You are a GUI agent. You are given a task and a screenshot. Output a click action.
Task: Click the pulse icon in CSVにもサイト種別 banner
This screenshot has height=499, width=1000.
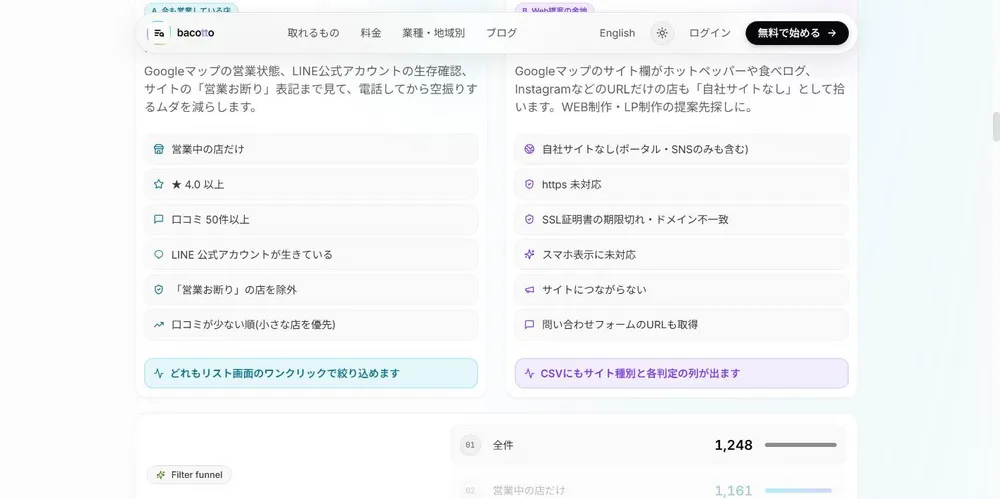(529, 373)
